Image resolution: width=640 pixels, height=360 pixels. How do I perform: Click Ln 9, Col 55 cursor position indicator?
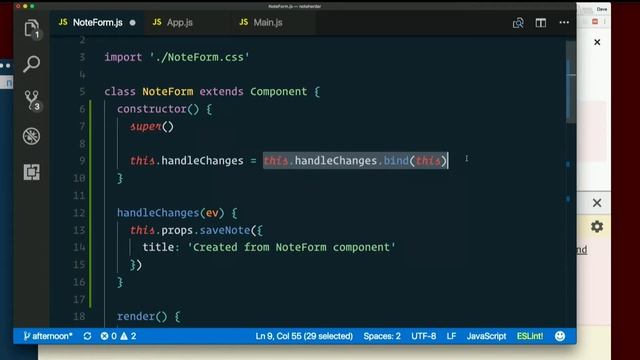coord(304,336)
